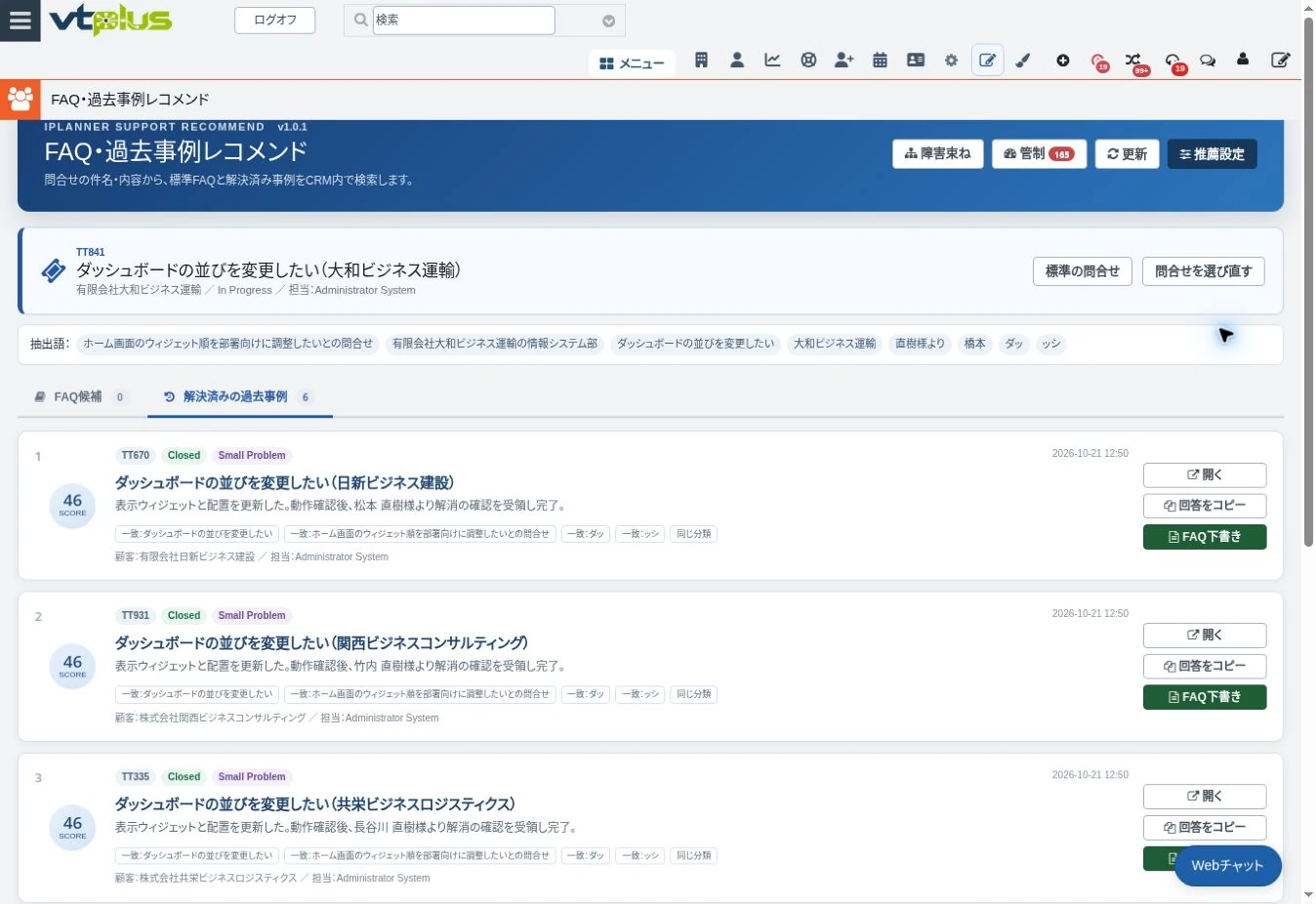The width and height of the screenshot is (1316, 904).
Task: Click the highlighted edit note icon
Action: click(988, 61)
